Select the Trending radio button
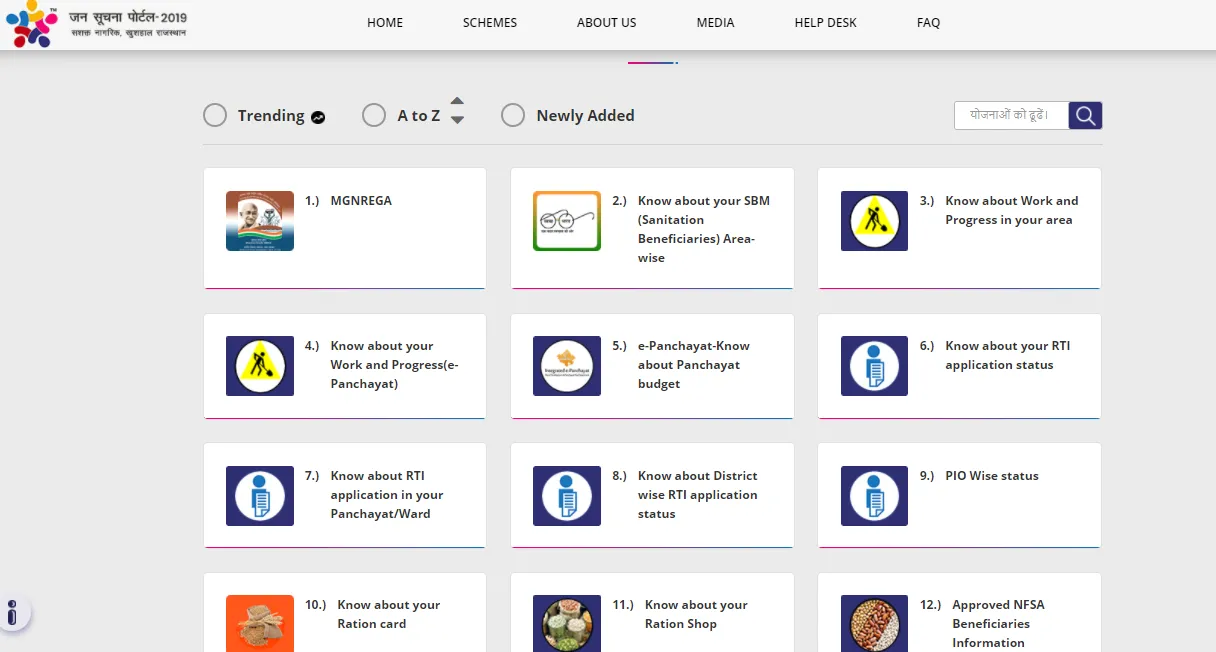The width and height of the screenshot is (1216, 652). pos(215,116)
